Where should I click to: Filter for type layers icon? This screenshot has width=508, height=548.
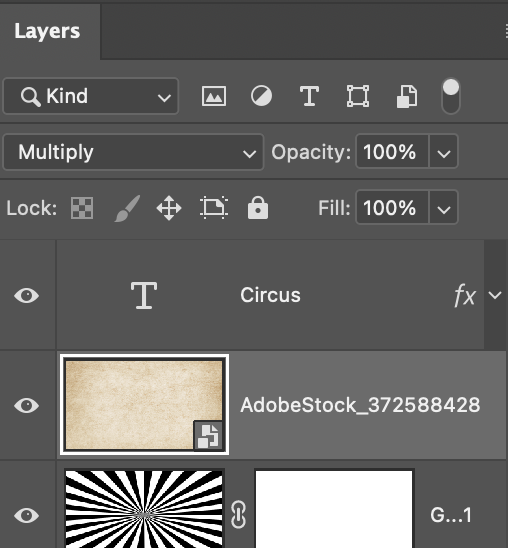tap(309, 96)
